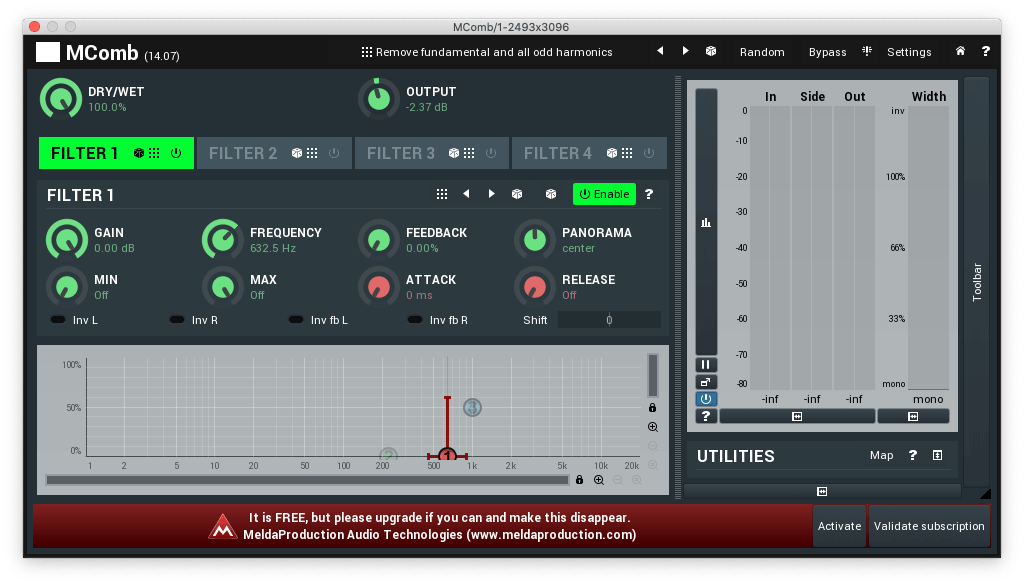Image resolution: width=1024 pixels, height=585 pixels.
Task: Click the Activate button
Action: (x=839, y=526)
